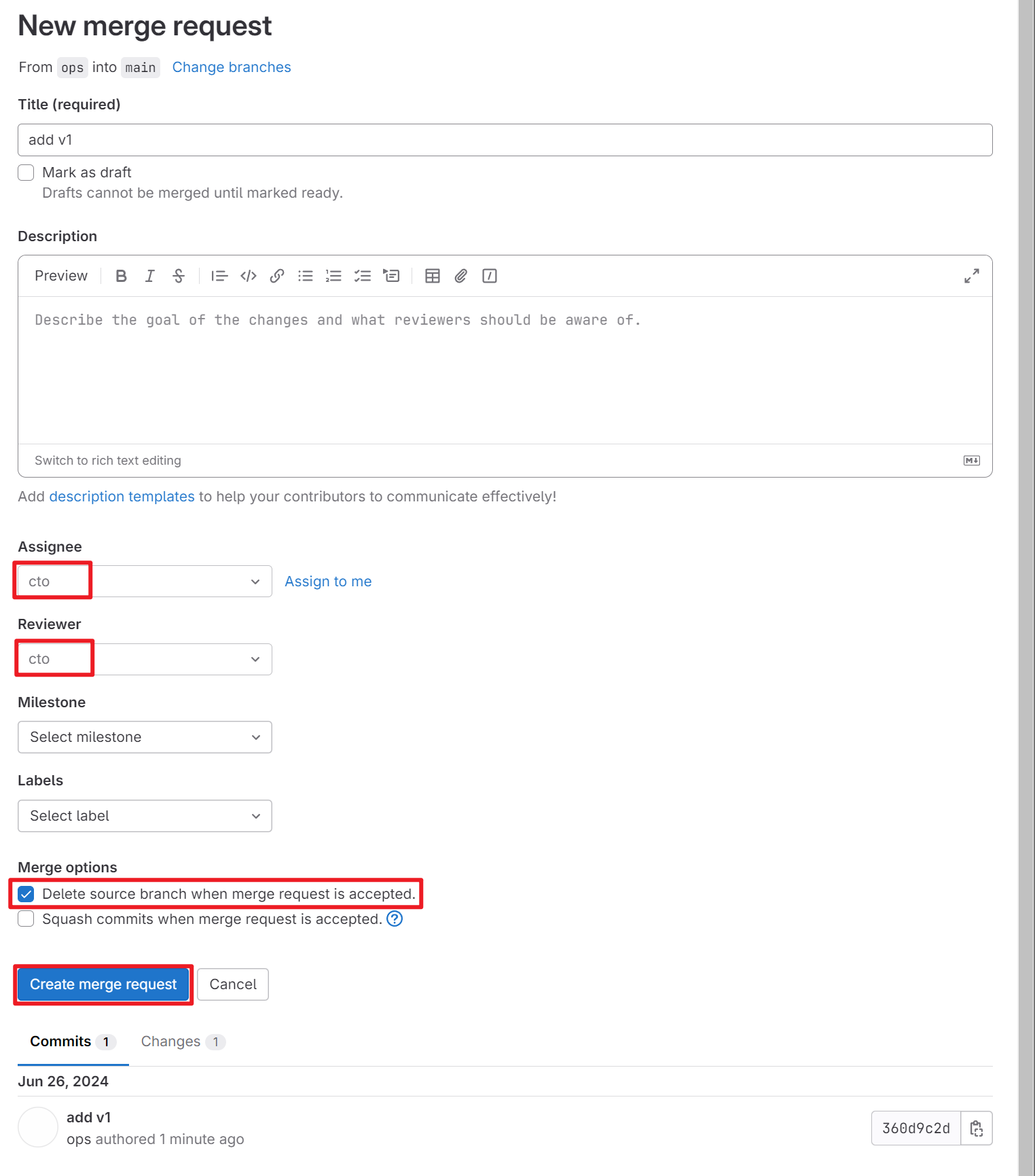Insert a link using the chain icon
The image size is (1035, 1176).
click(277, 276)
